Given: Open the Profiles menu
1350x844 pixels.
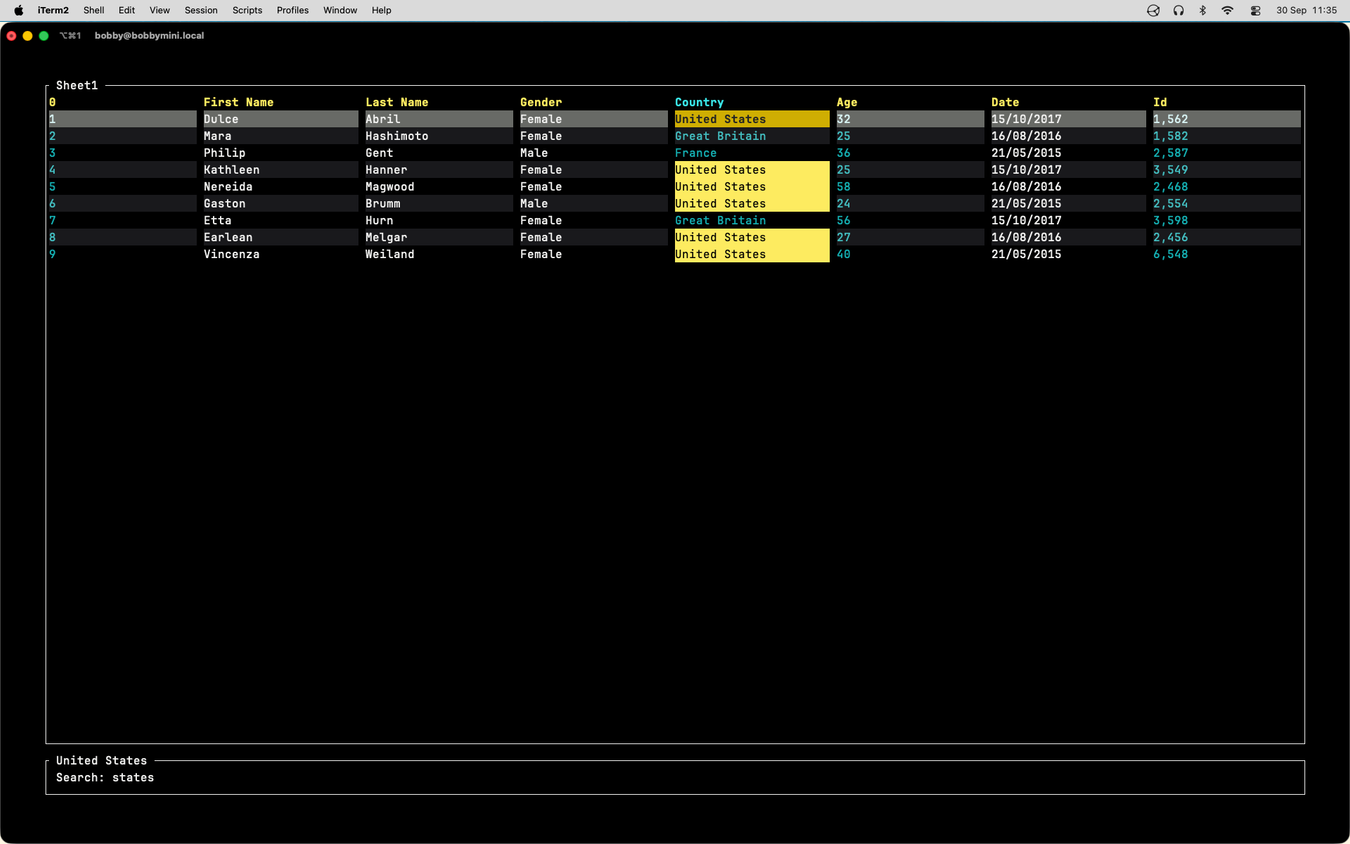Looking at the screenshot, I should (x=293, y=10).
